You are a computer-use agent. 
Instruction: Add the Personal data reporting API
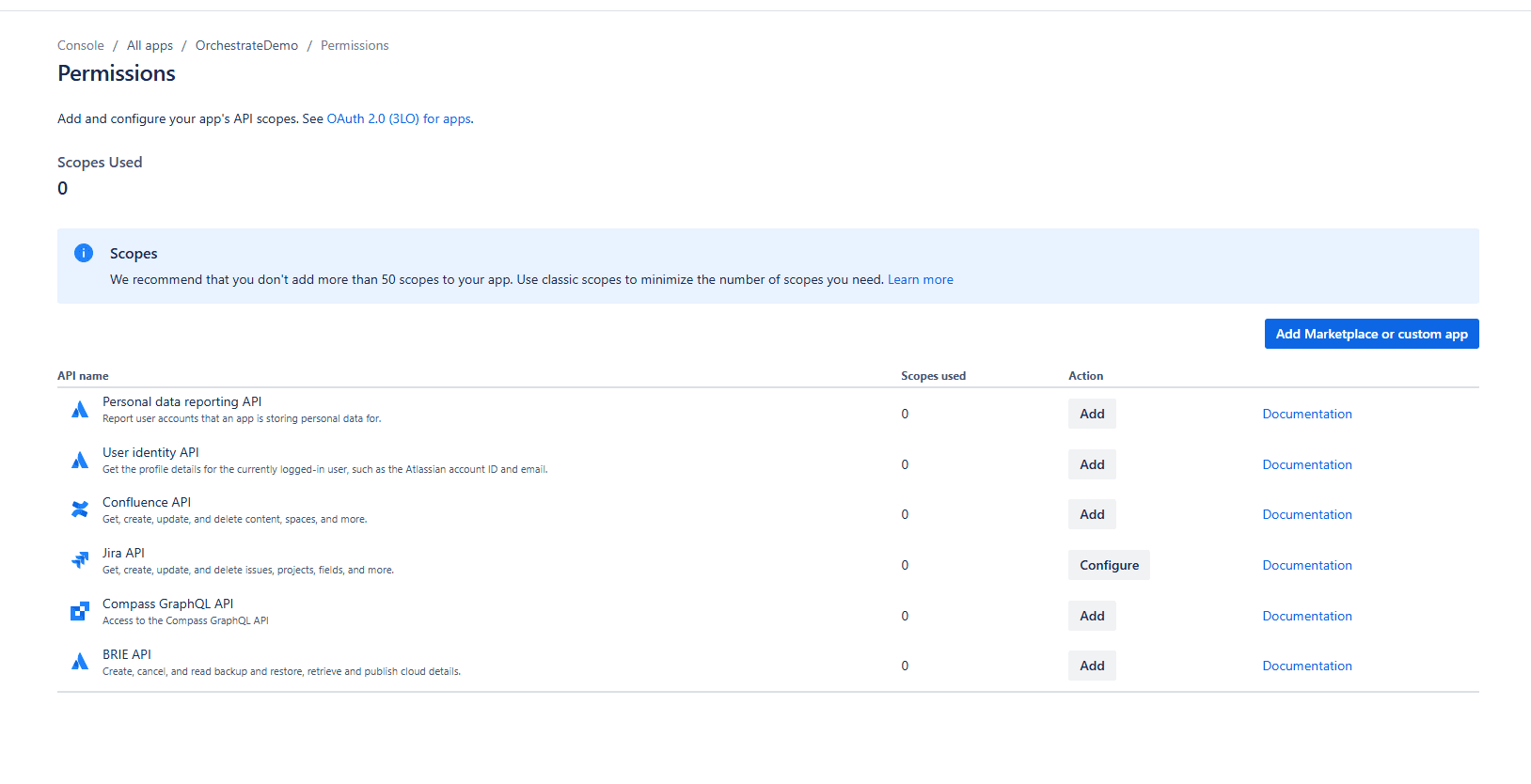[1092, 414]
